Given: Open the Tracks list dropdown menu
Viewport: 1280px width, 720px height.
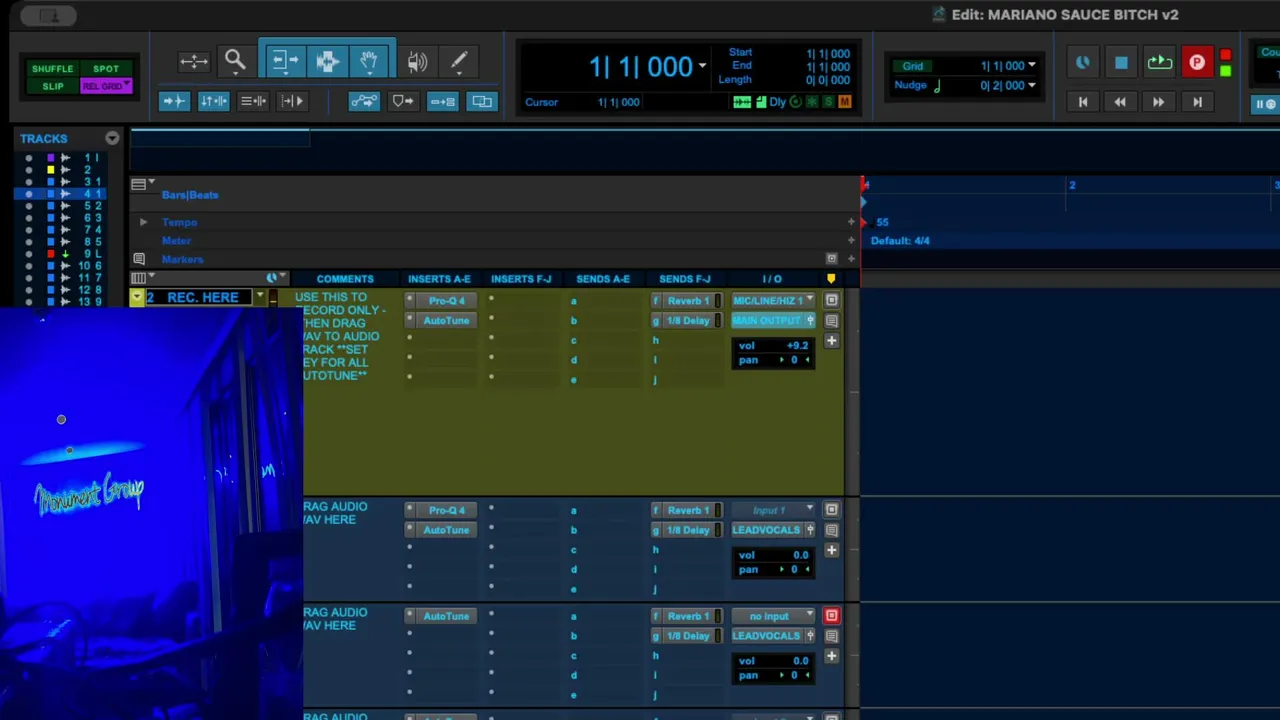Looking at the screenshot, I should coord(112,139).
